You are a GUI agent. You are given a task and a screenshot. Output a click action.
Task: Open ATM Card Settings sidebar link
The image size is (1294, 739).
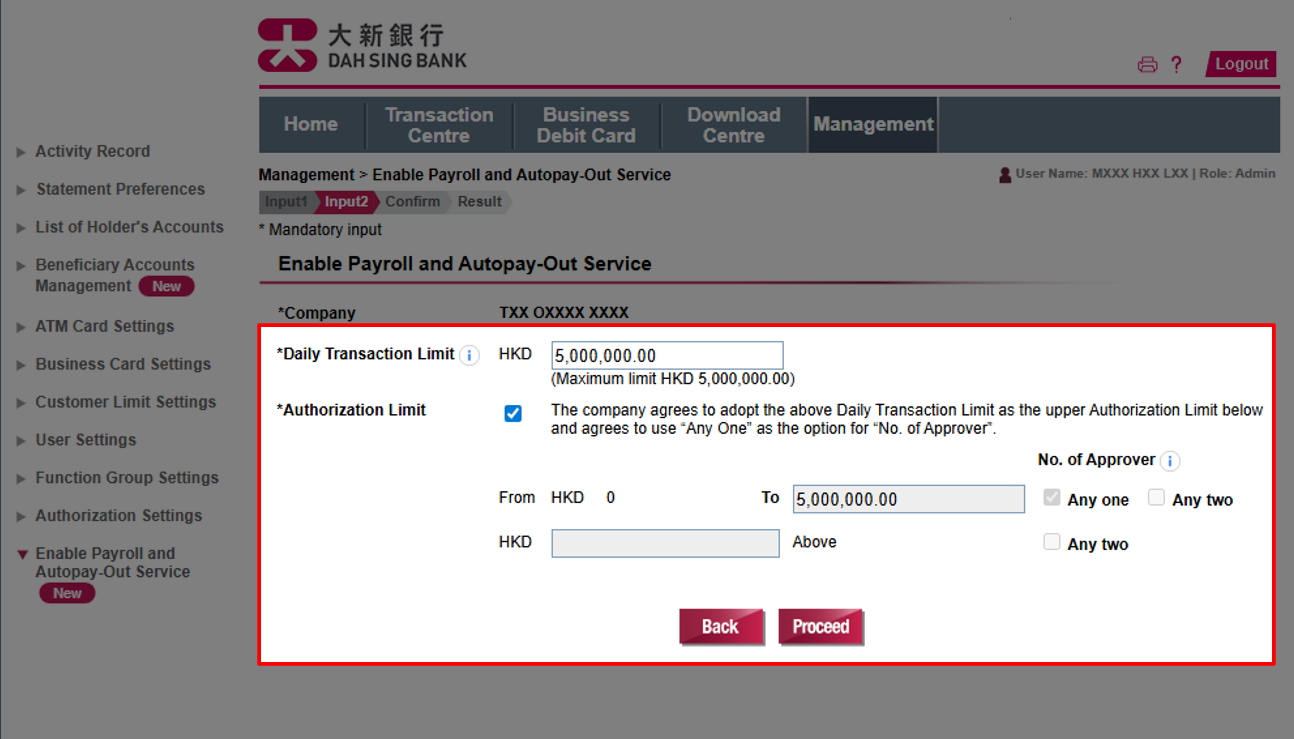click(105, 326)
